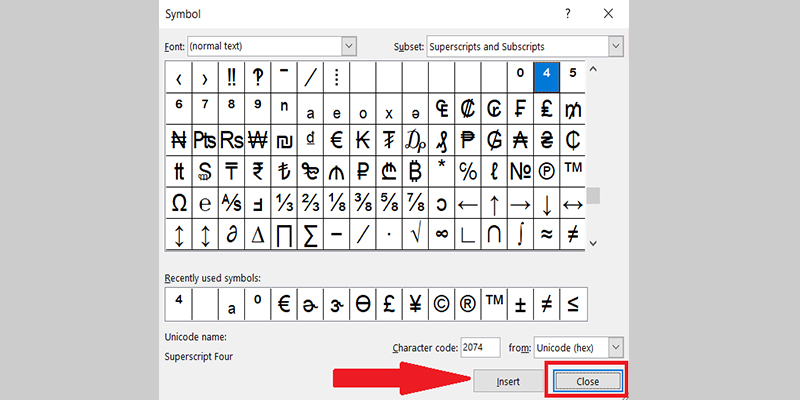Pick the copyright symbol from recently used

click(440, 304)
